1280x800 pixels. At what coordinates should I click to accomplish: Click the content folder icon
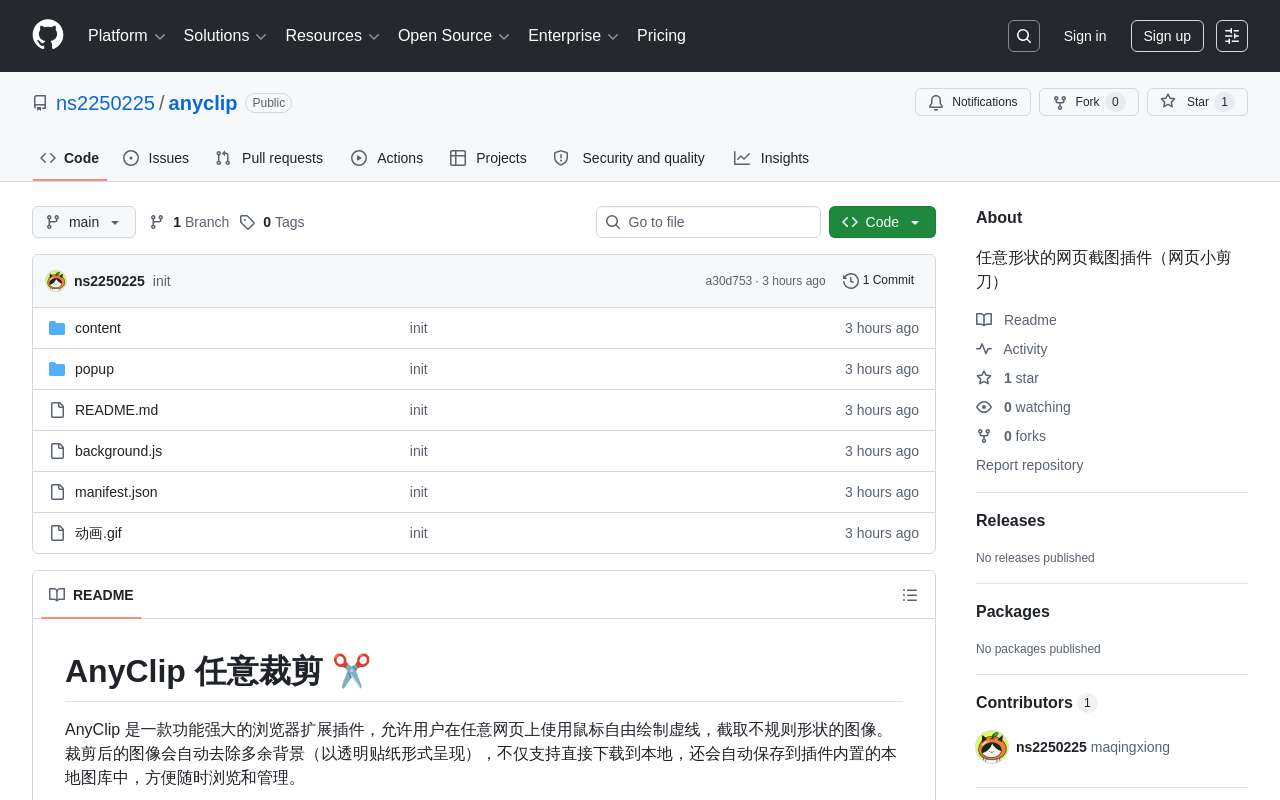[x=57, y=328]
